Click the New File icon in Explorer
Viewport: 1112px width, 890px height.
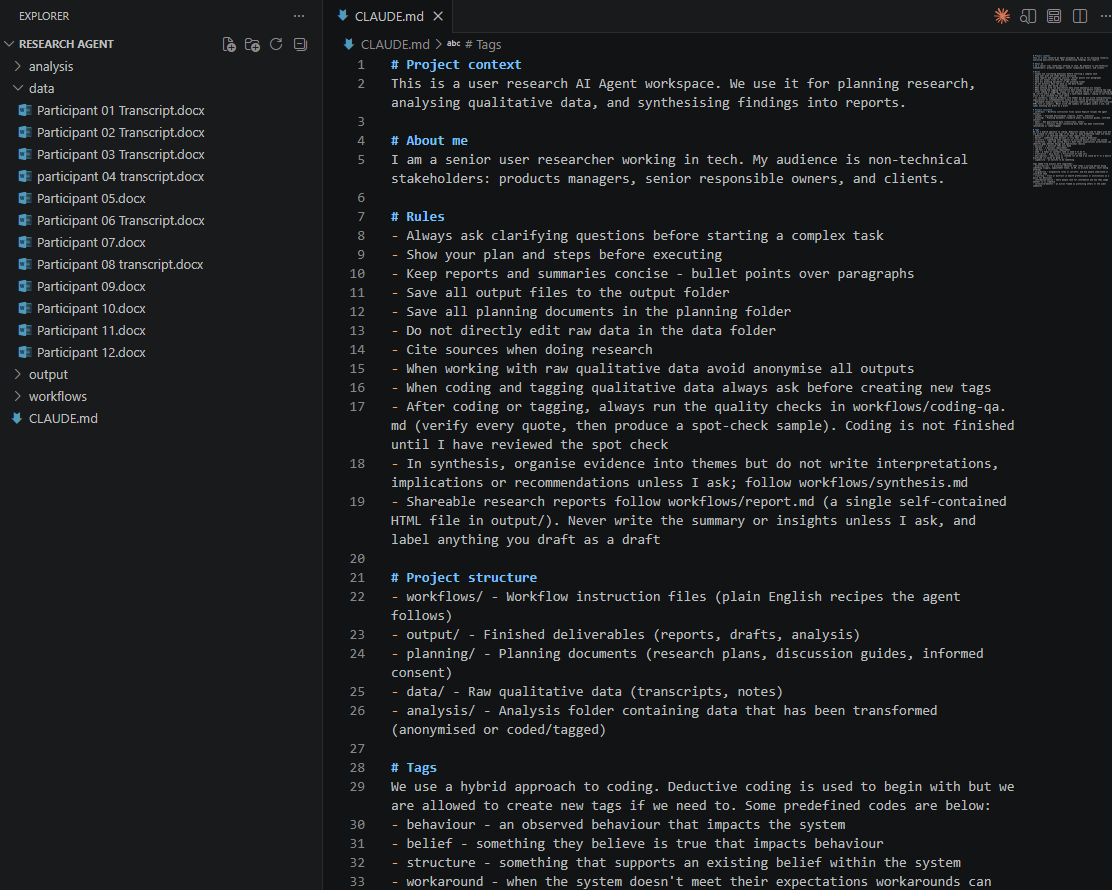(x=229, y=44)
